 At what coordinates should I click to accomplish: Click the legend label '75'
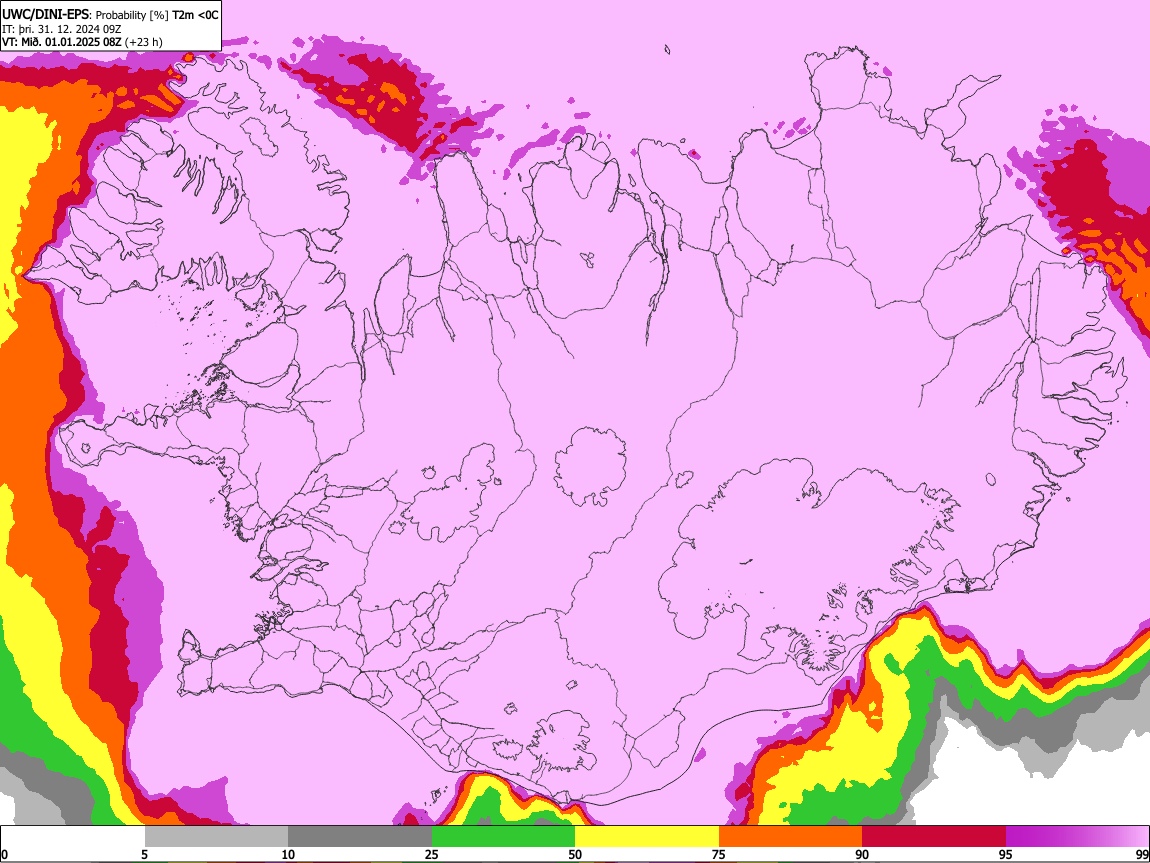pos(719,854)
